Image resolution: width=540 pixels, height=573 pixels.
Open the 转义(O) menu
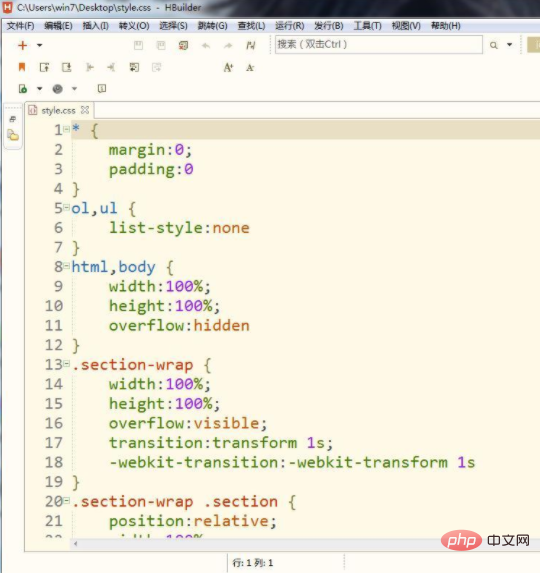[x=134, y=26]
